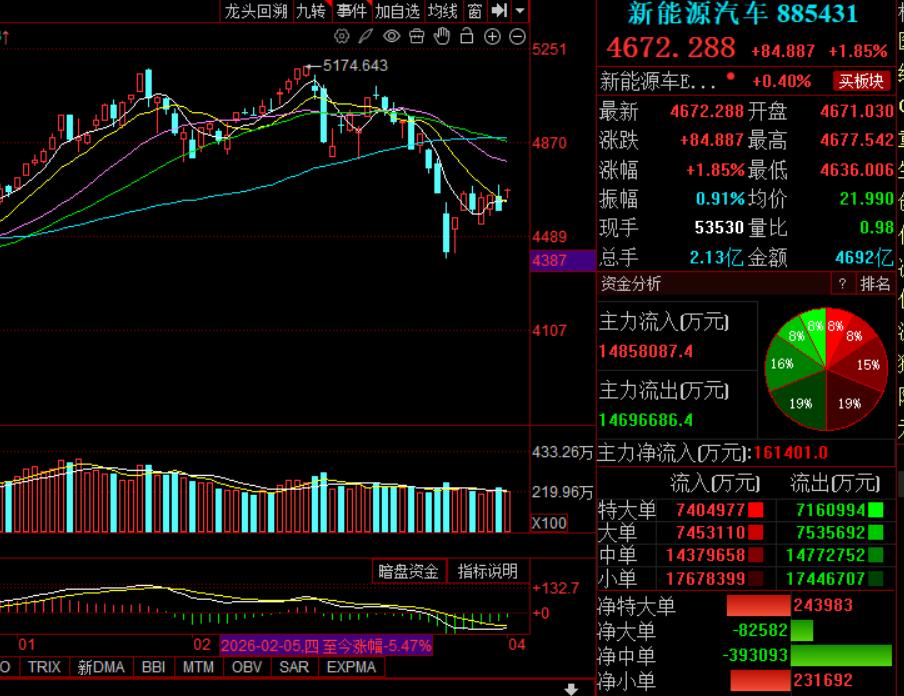Toggle the 窗 window option
The image size is (904, 696).
pyautogui.click(x=473, y=11)
